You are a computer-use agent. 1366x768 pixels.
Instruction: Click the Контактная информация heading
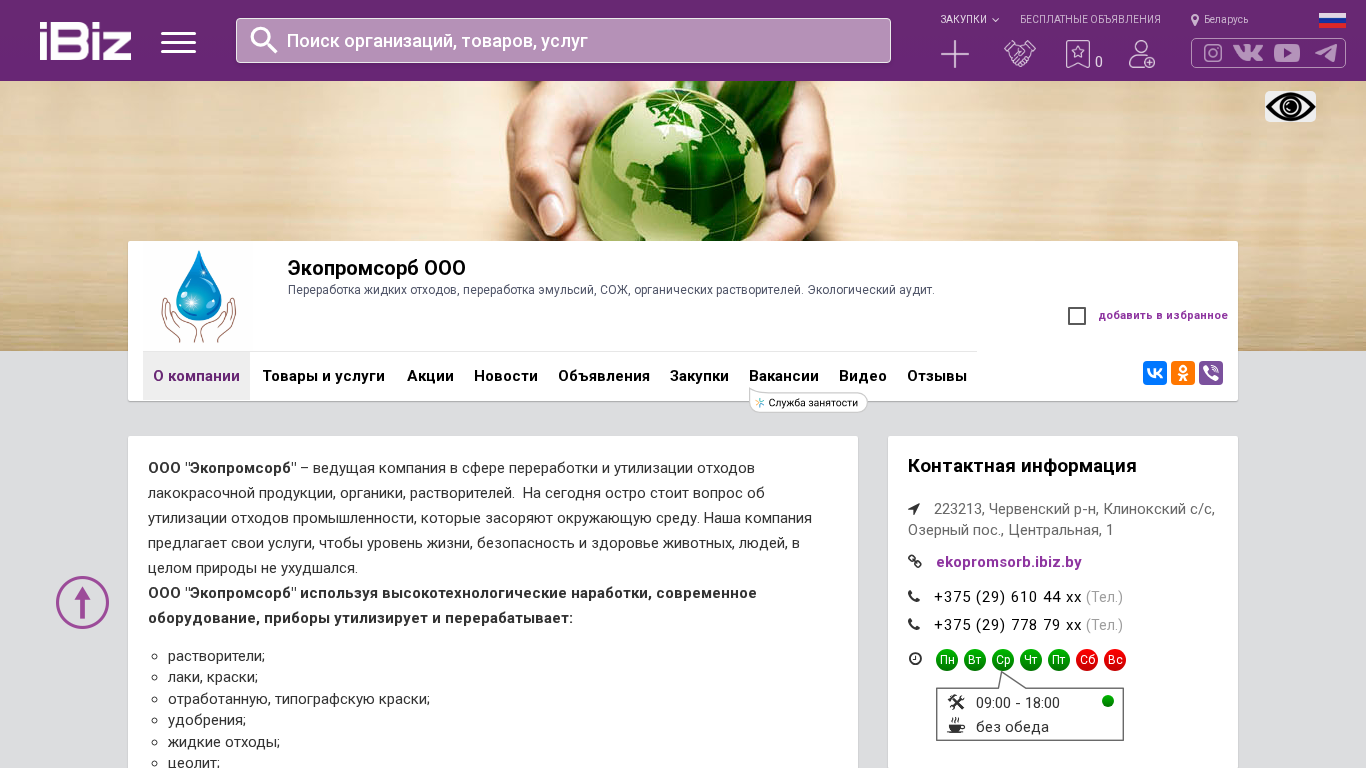[1022, 466]
